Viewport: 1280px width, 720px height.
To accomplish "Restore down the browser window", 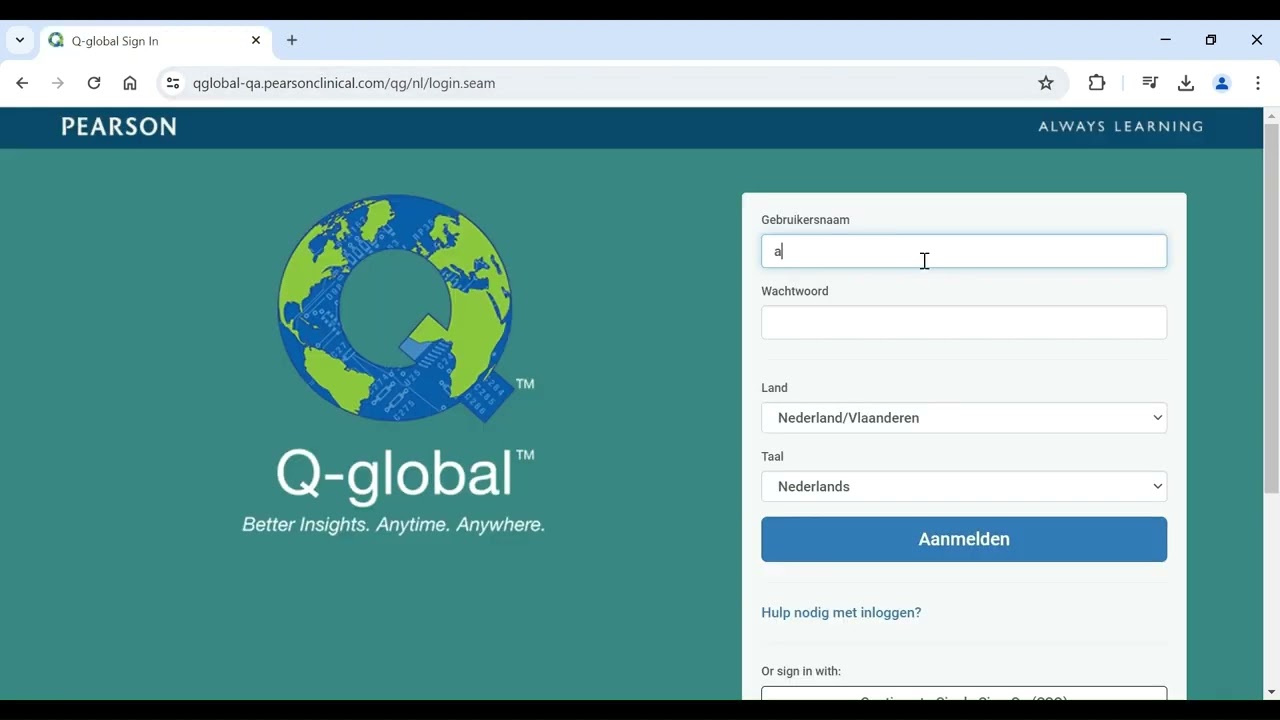I will 1211,41.
